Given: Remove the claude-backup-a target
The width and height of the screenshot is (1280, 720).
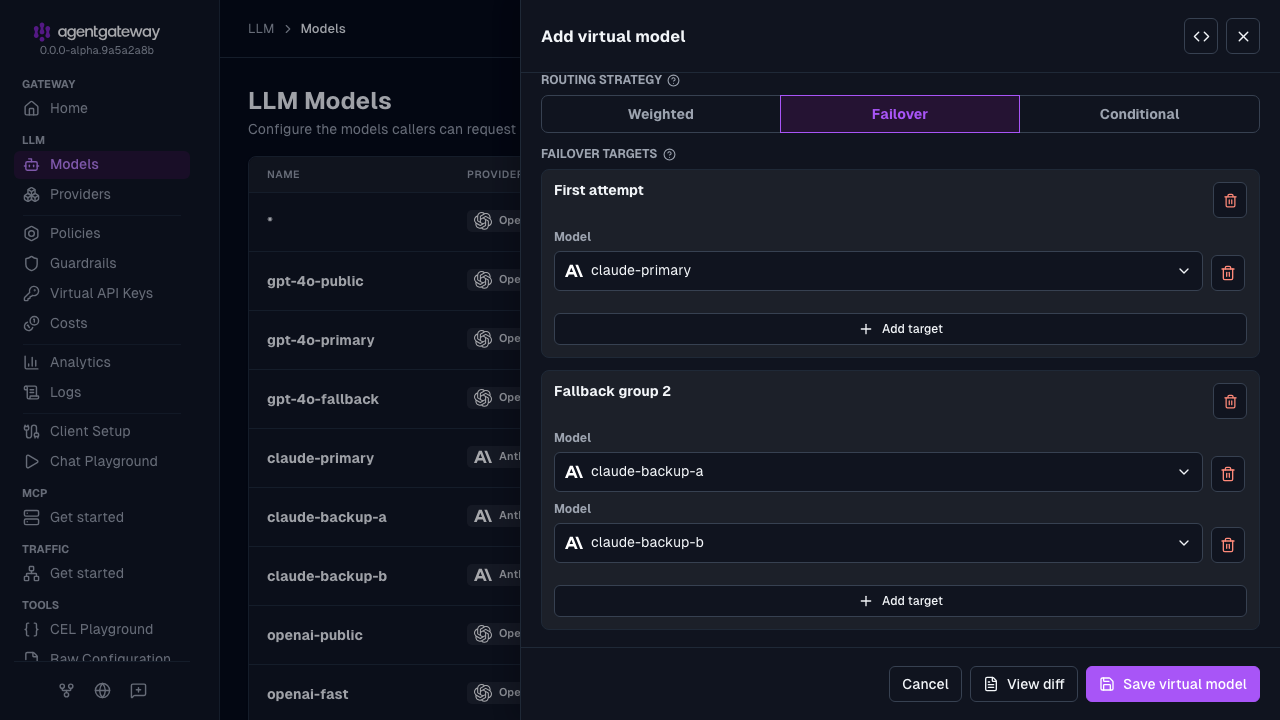Looking at the screenshot, I should point(1228,474).
